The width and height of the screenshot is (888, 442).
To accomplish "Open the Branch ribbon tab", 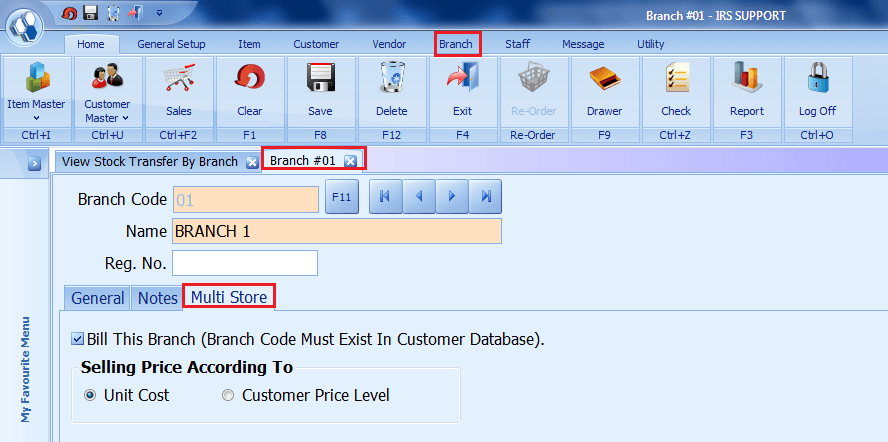I will pos(456,44).
